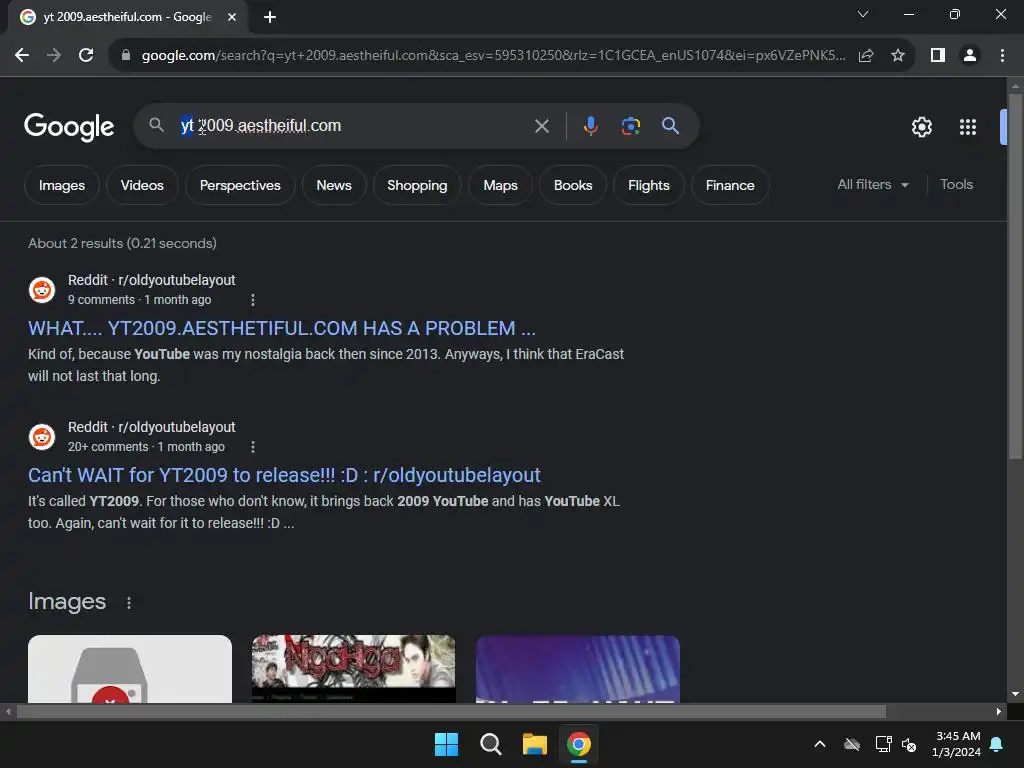Screen dimensions: 1024x768
Task: Submit search with blue magnifier icon
Action: (671, 126)
